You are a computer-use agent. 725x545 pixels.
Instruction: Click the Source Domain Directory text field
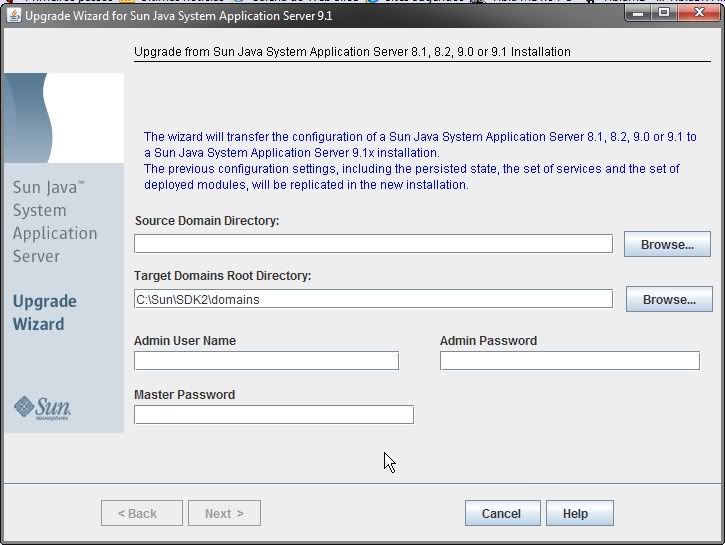373,244
